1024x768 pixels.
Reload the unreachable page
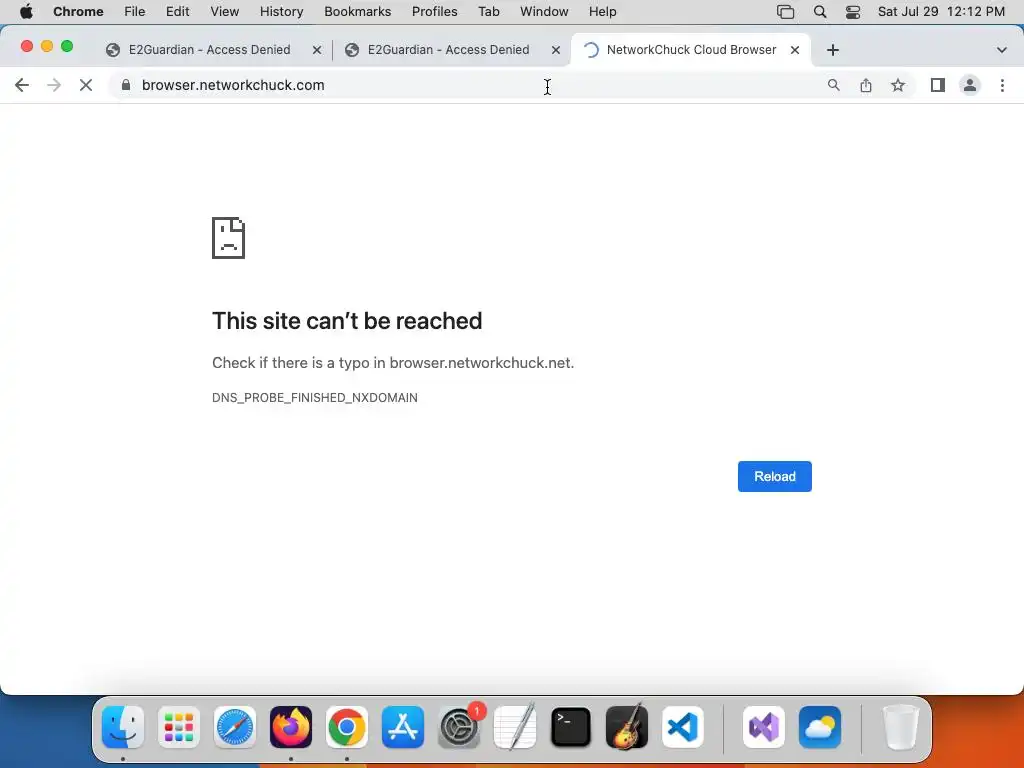tap(775, 476)
